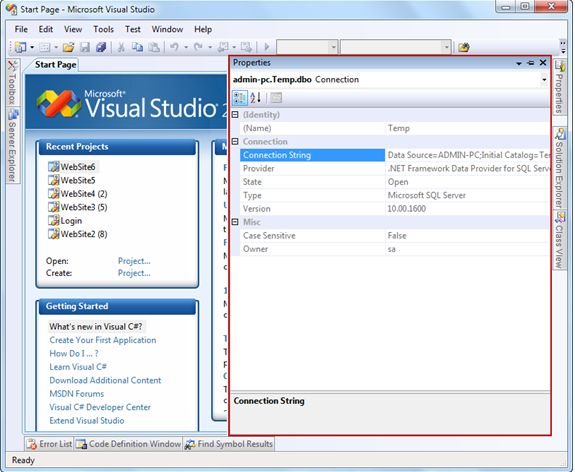Open the Code Definition Window tab
The image size is (575, 472).
pyautogui.click(x=128, y=444)
